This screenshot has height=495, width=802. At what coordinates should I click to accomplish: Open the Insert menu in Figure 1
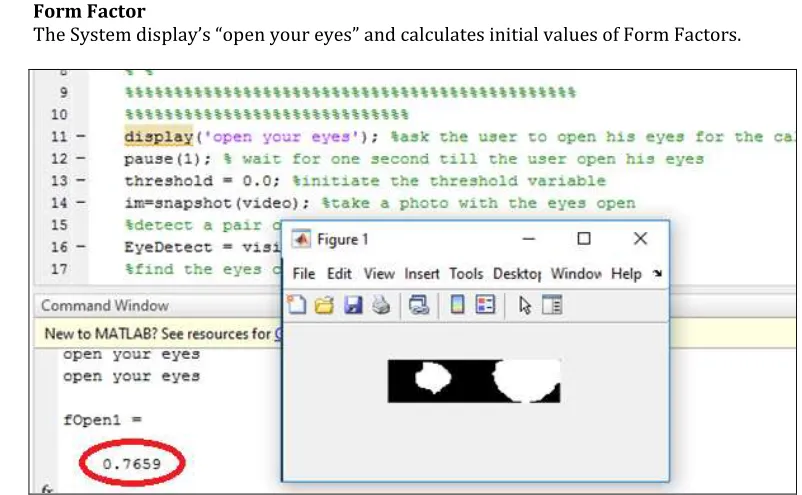point(422,274)
